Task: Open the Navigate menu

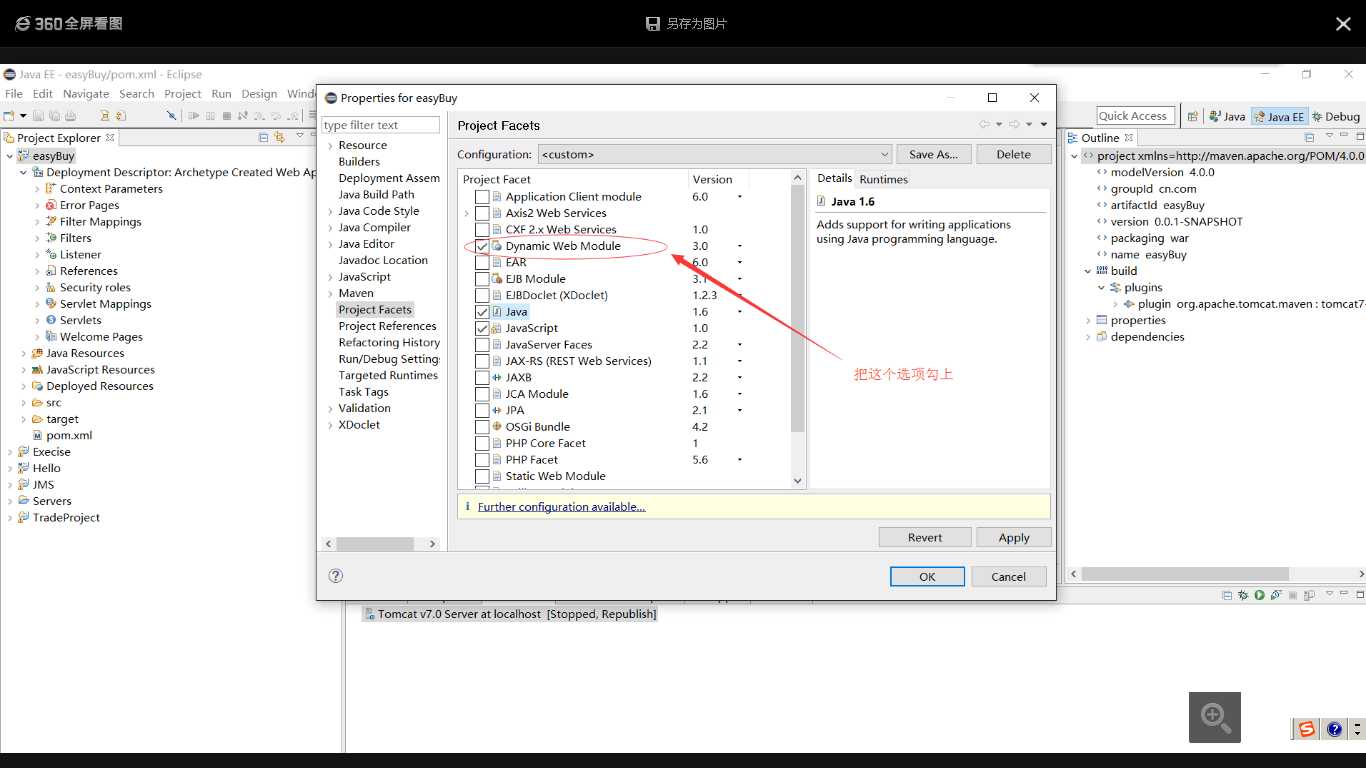Action: click(x=86, y=94)
